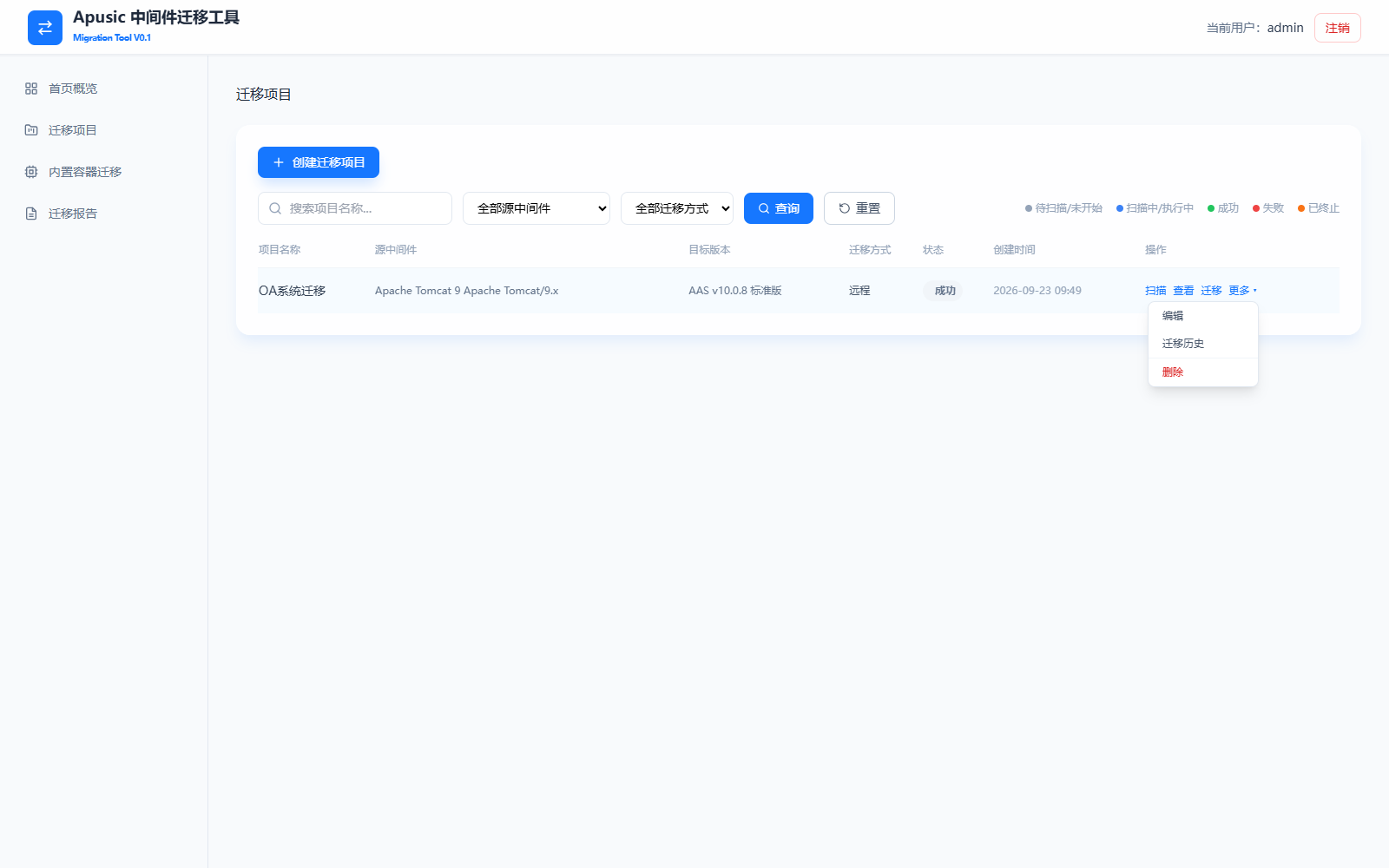Click the 查询 search button

[x=779, y=208]
